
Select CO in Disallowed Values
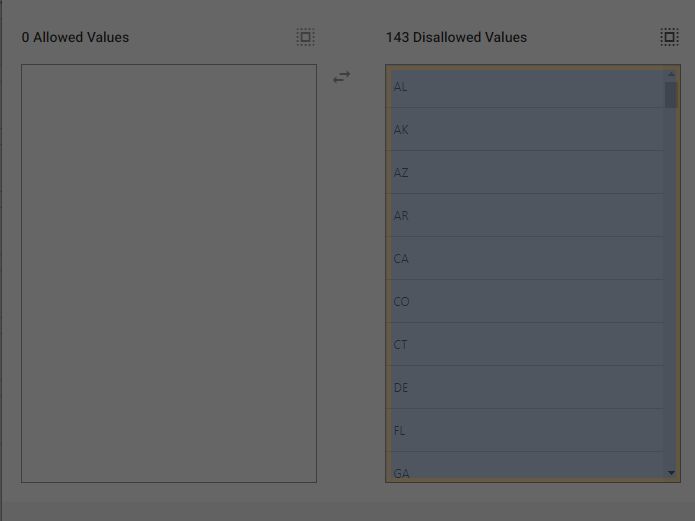pyautogui.click(x=525, y=301)
